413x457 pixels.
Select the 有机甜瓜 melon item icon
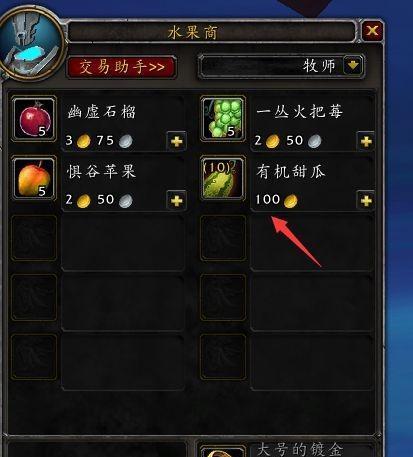tap(223, 178)
